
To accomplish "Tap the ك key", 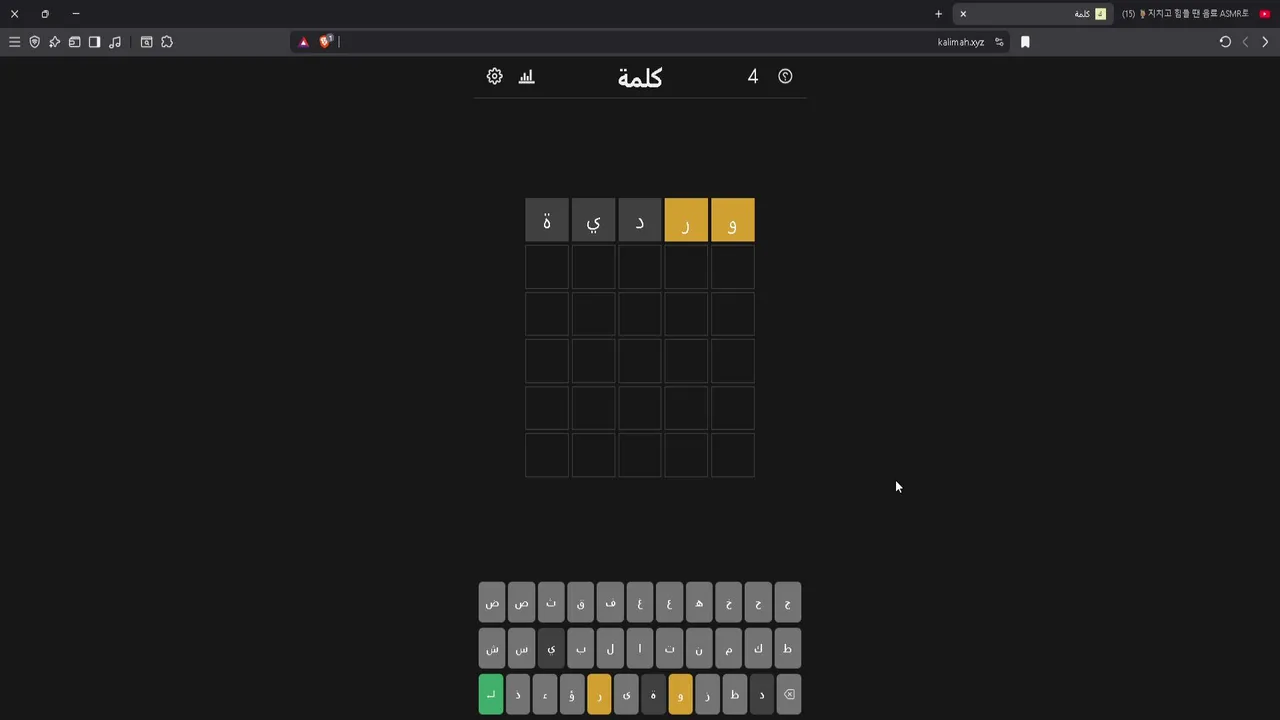I will click(758, 649).
